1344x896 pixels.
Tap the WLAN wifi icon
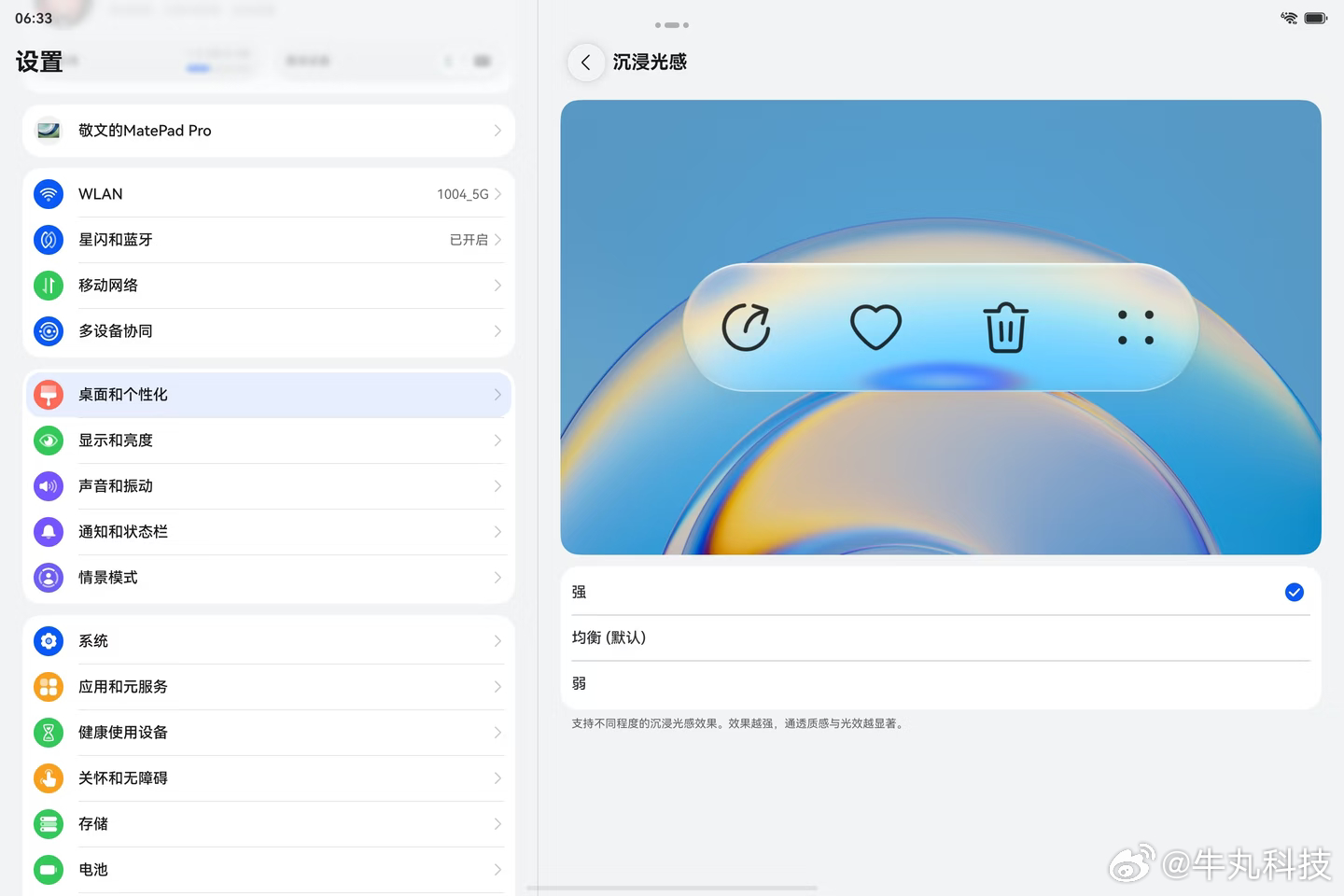(49, 194)
